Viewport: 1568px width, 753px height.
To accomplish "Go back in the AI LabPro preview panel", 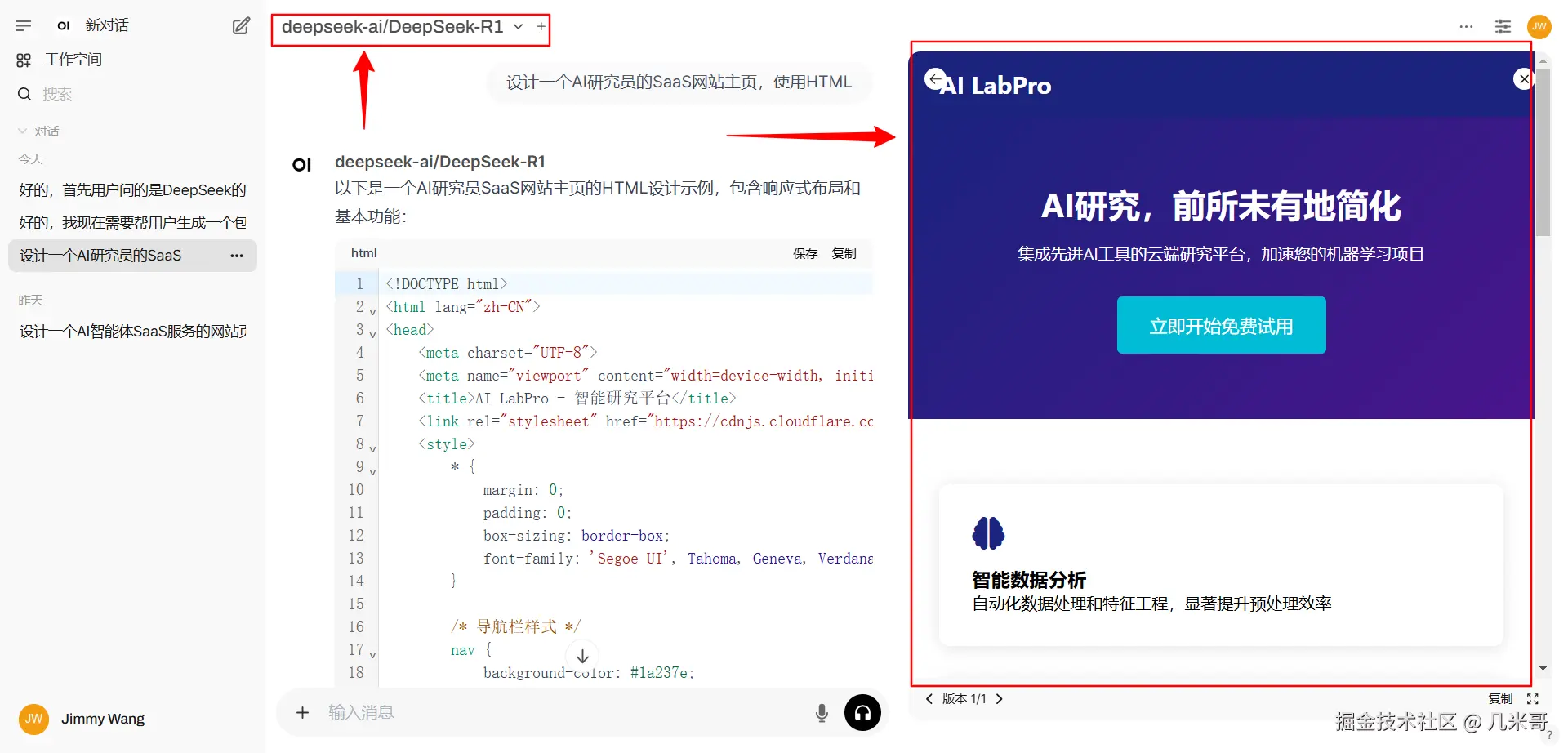I will (x=935, y=79).
